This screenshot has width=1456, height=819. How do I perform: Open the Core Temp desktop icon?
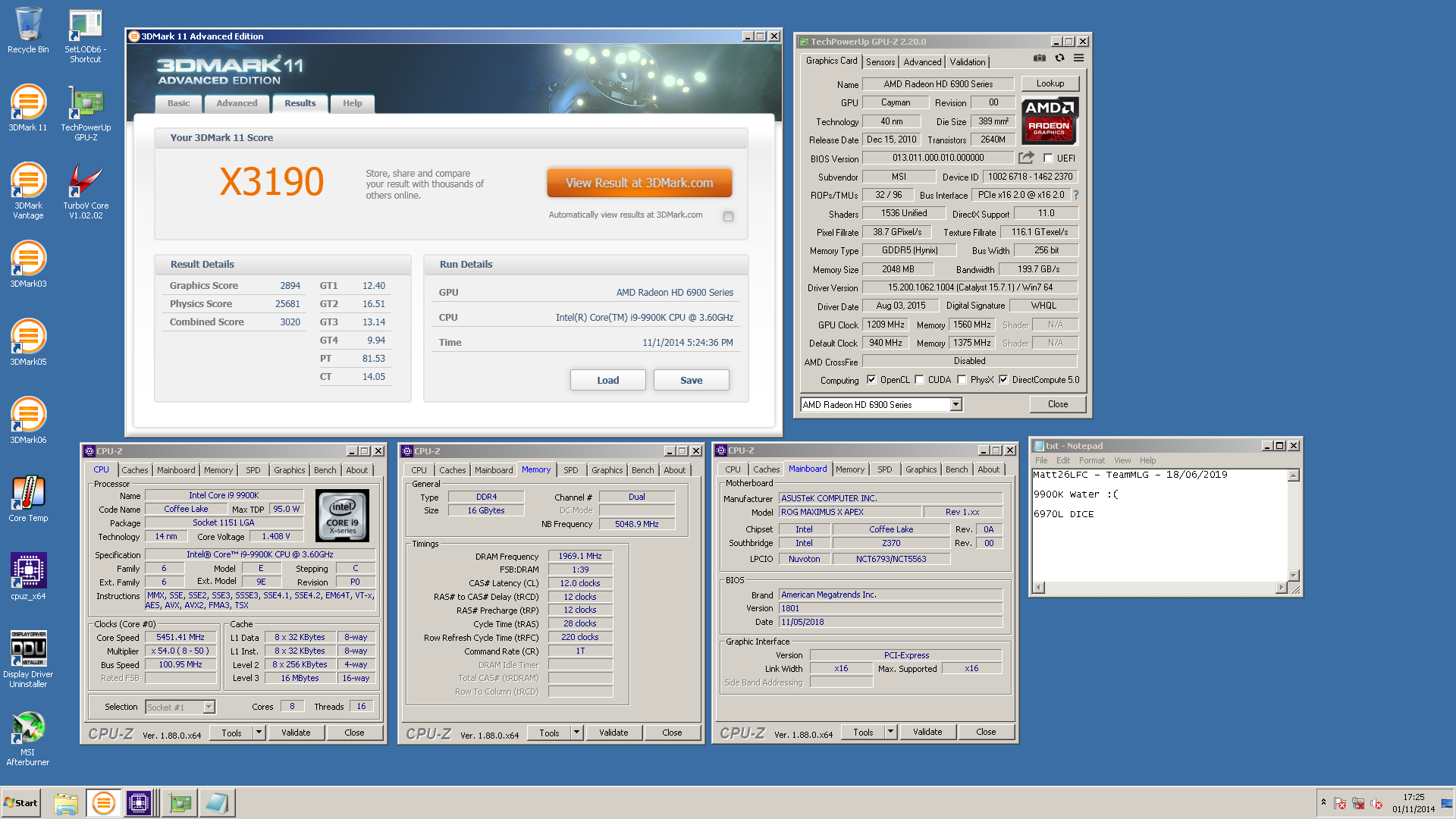tap(28, 499)
